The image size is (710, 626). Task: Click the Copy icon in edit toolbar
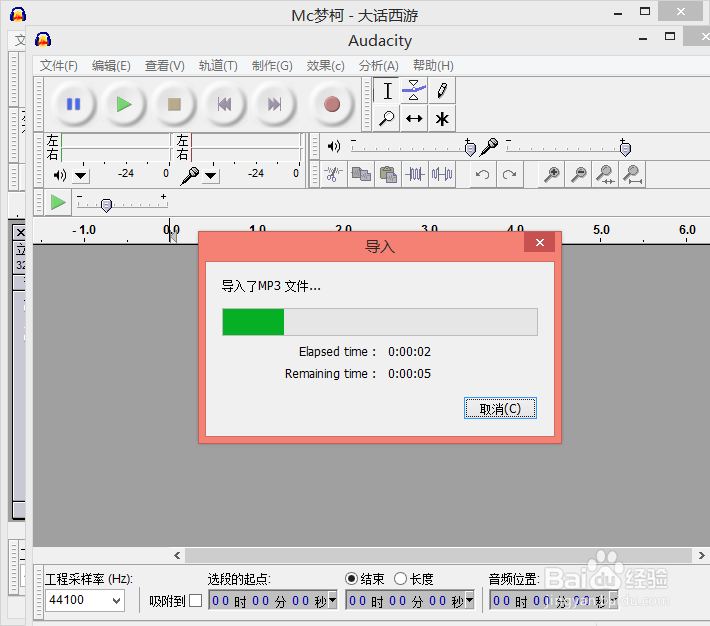(x=361, y=174)
